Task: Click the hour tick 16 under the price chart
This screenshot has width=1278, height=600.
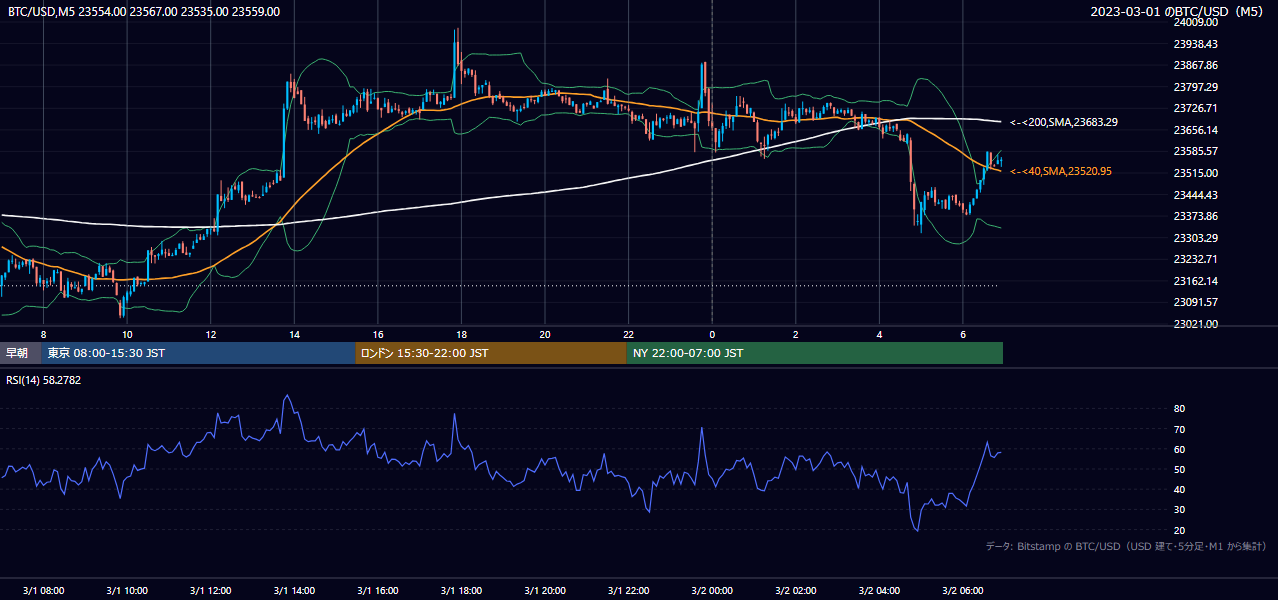Action: coord(378,334)
